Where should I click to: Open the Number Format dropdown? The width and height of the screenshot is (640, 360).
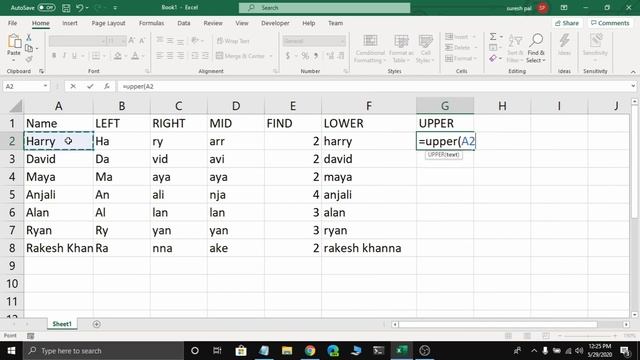342,41
